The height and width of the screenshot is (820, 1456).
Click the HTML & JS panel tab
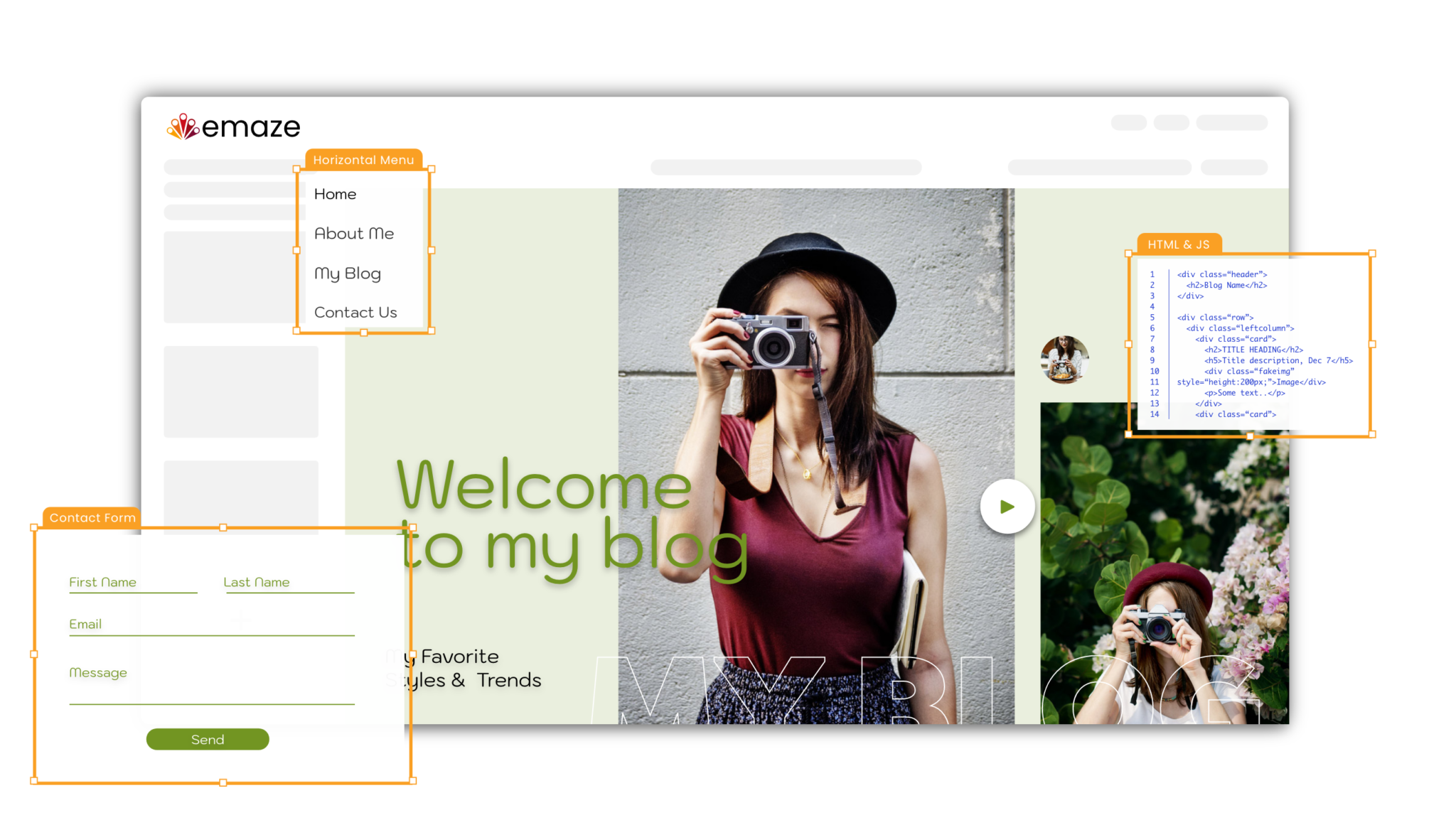pos(1179,244)
